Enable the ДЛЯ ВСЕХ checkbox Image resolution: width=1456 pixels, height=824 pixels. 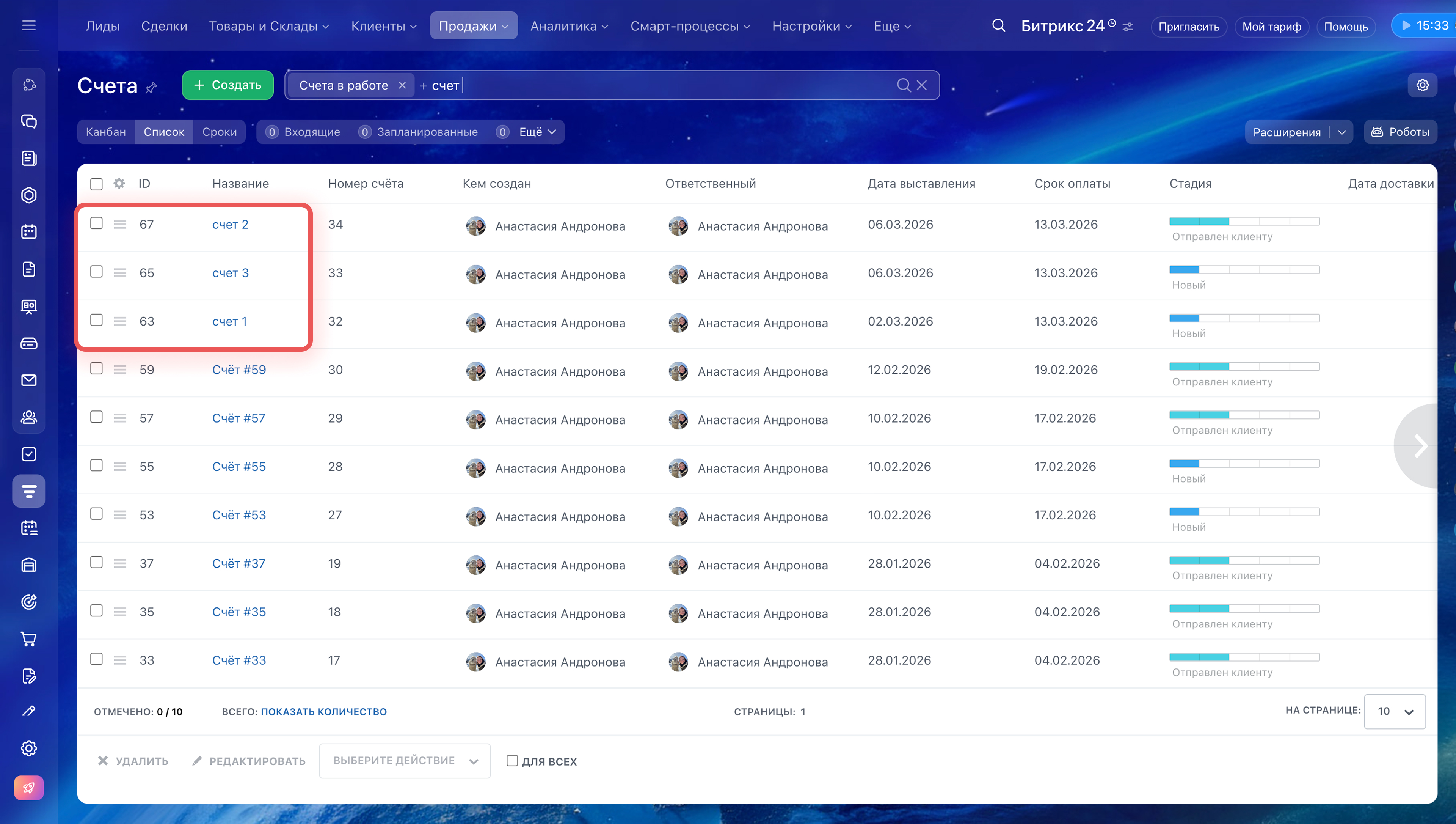point(512,761)
